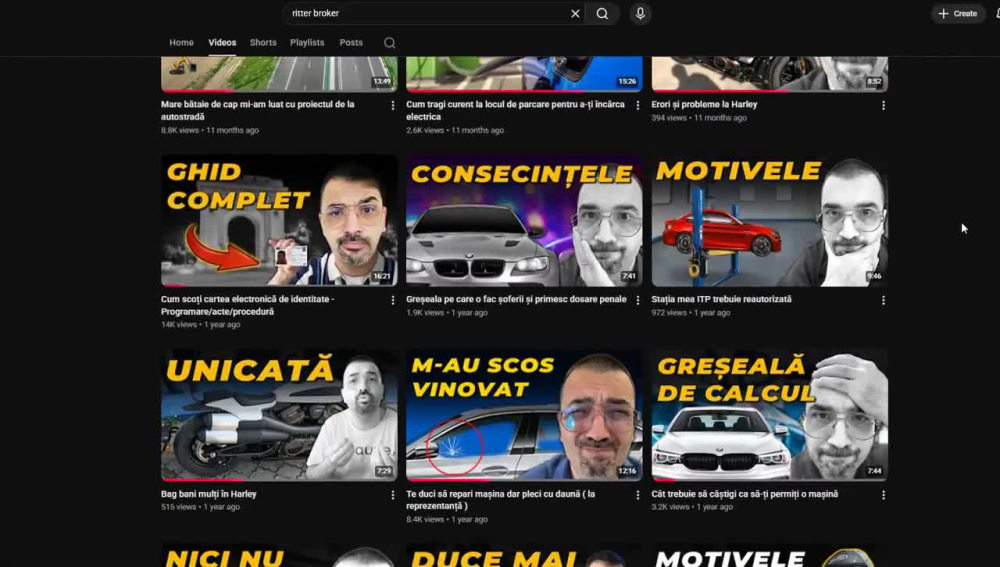Open the title 'Te duci să repari mașina'
This screenshot has height=567, width=1000.
tap(501, 499)
